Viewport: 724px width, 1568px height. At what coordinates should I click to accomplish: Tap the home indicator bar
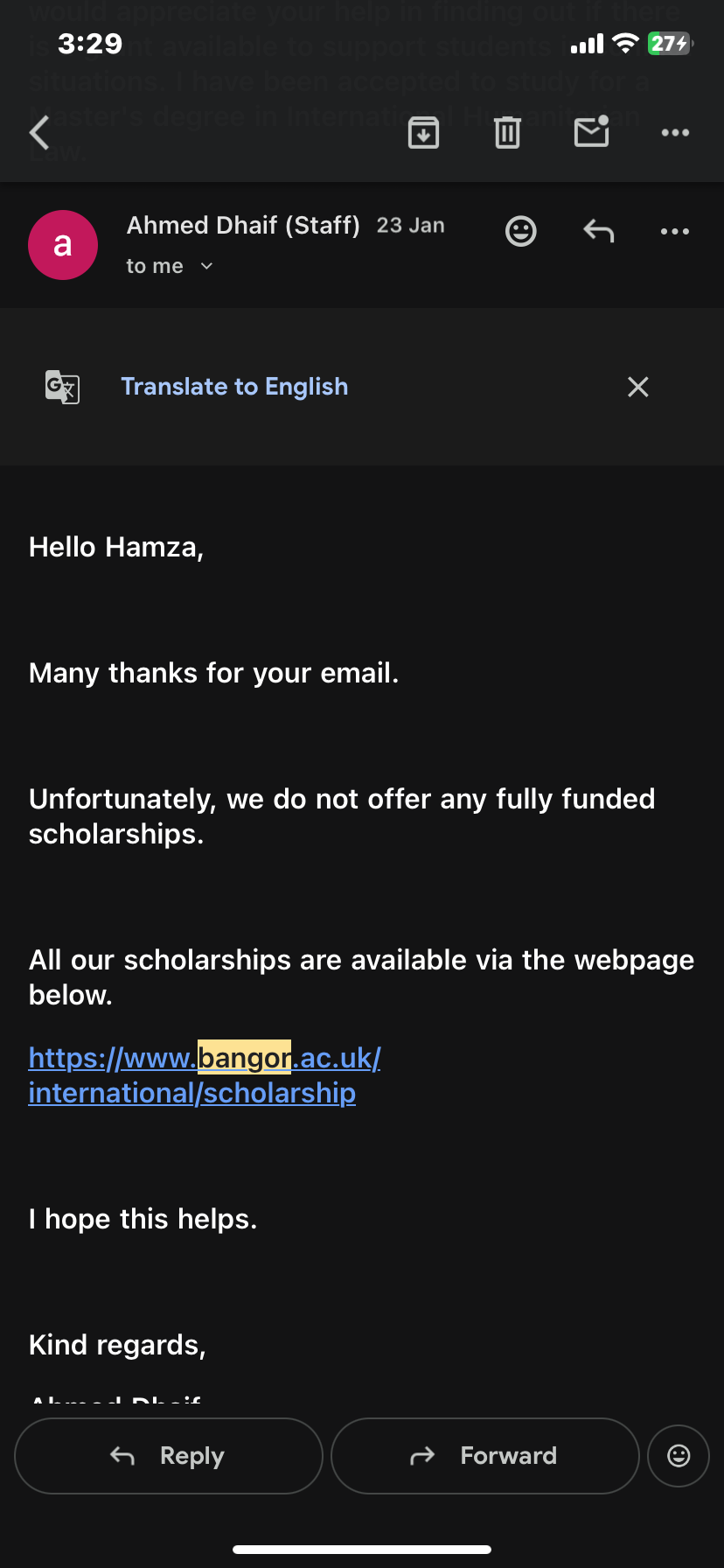(362, 1549)
